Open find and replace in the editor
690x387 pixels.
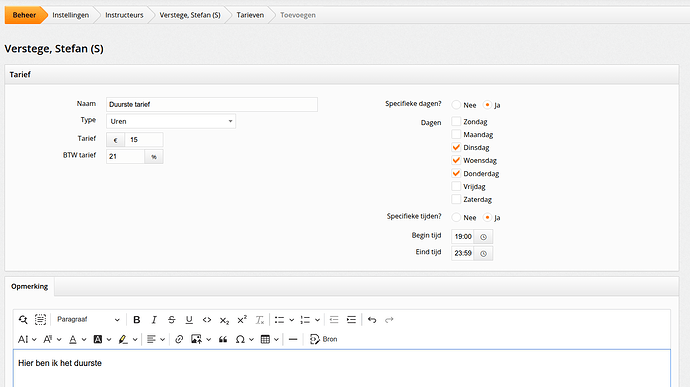(23, 320)
